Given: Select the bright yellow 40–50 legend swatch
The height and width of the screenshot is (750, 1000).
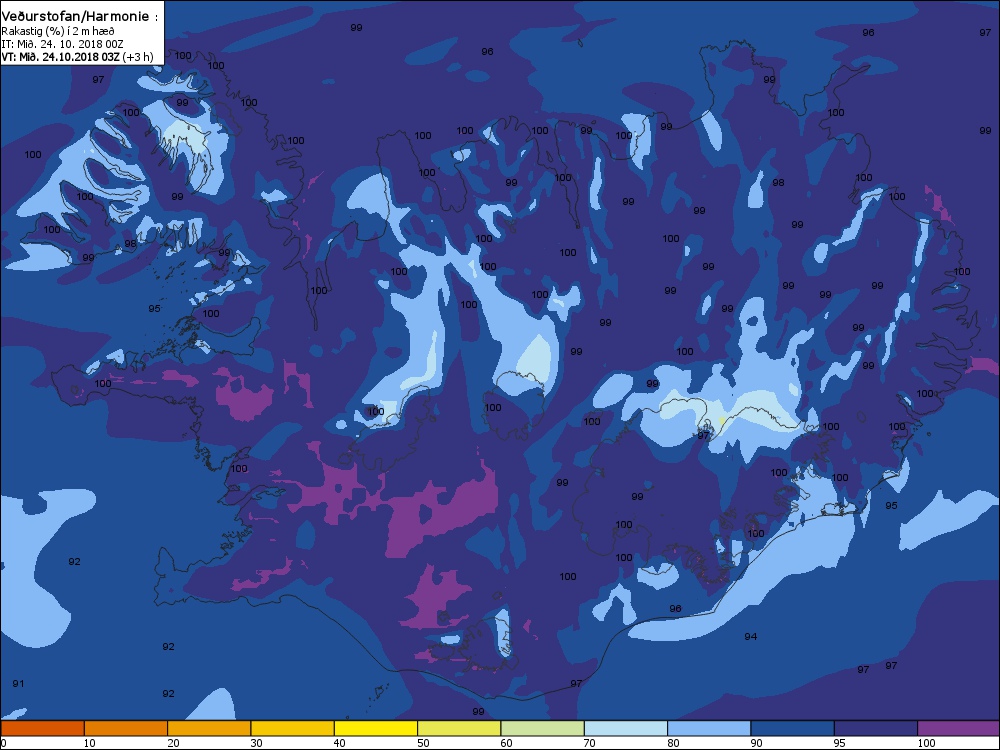Looking at the screenshot, I should pyautogui.click(x=376, y=728).
